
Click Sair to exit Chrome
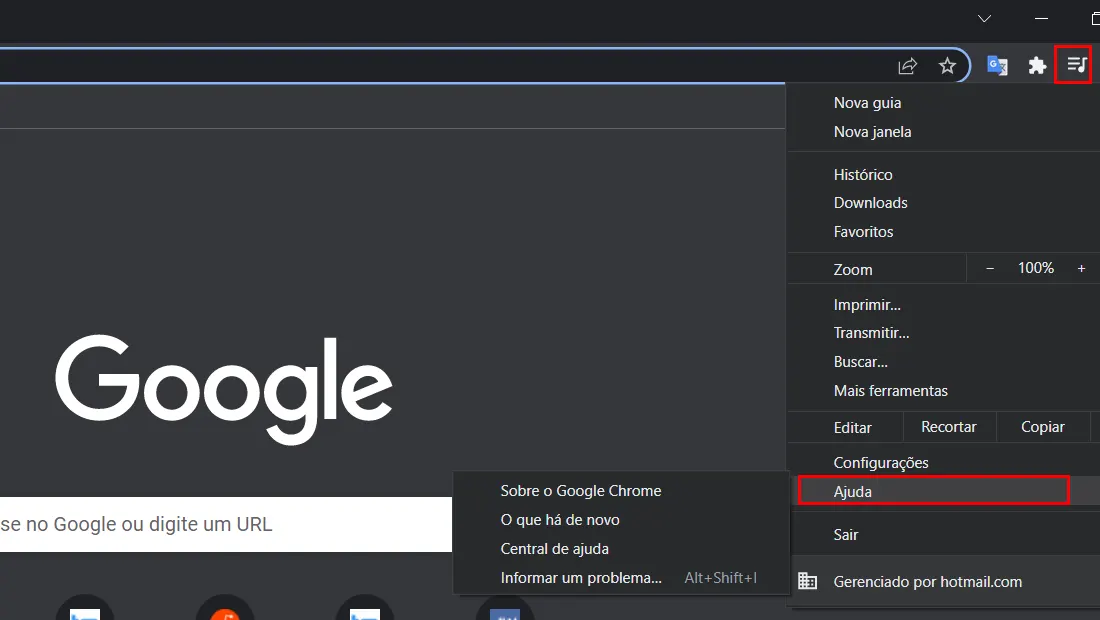[944, 534]
